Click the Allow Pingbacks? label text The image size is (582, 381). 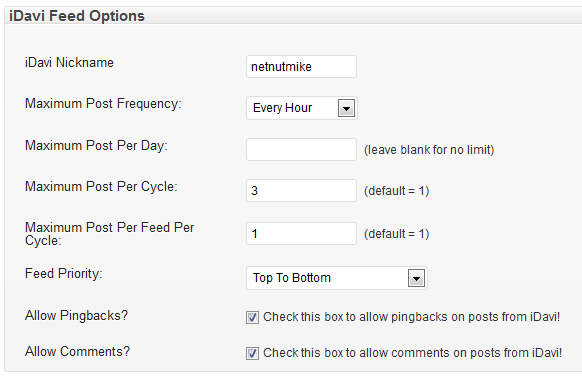76,316
